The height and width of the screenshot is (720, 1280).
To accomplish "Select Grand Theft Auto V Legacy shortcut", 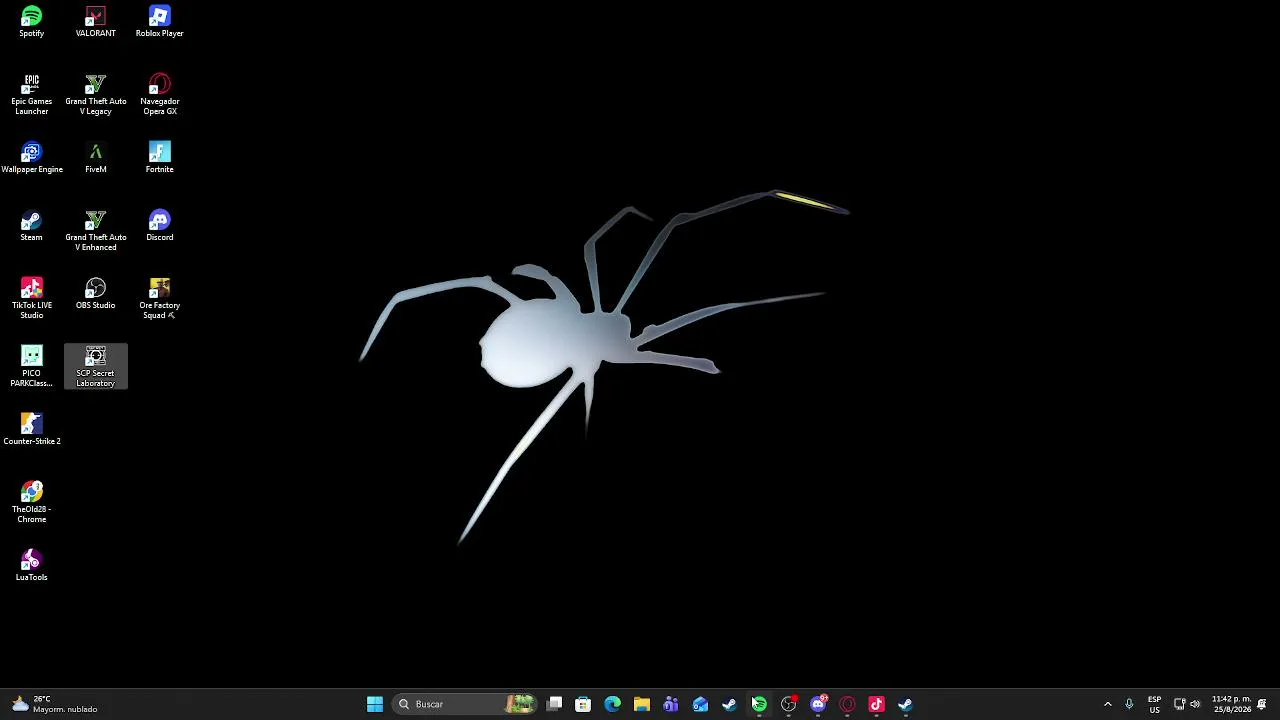I will [x=95, y=94].
